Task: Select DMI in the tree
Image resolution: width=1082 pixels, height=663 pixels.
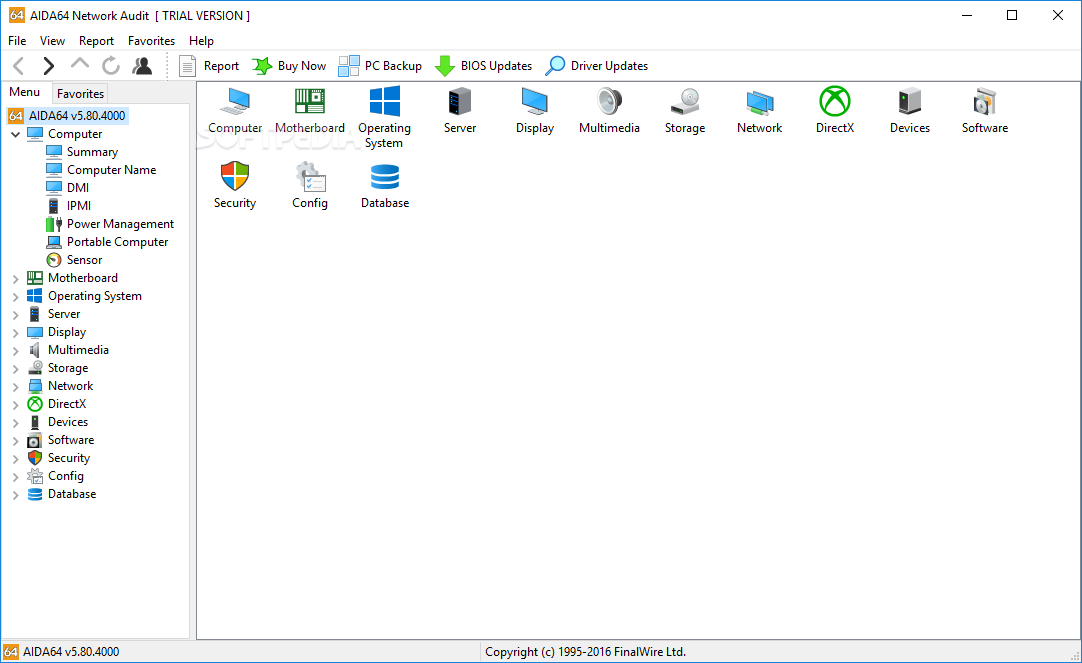Action: tap(68, 188)
